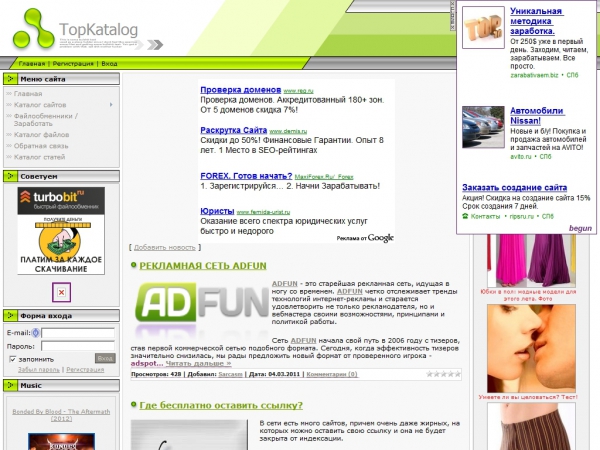Click the green arrow icon on Меню сайта header
Image resolution: width=600 pixels, height=450 pixels.
(10, 79)
